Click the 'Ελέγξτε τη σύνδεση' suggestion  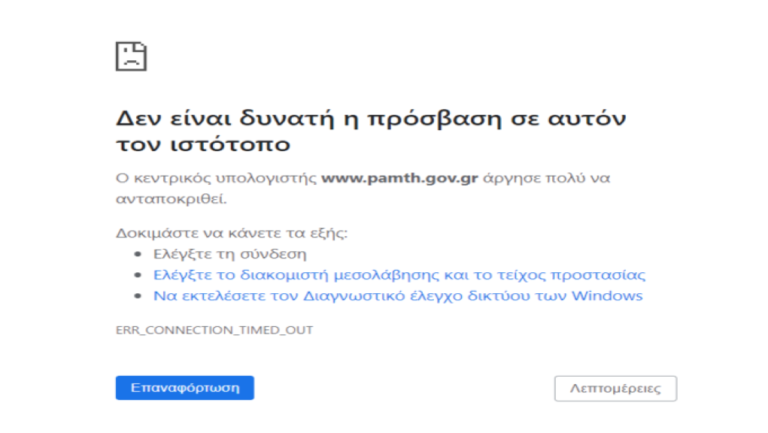(x=230, y=254)
